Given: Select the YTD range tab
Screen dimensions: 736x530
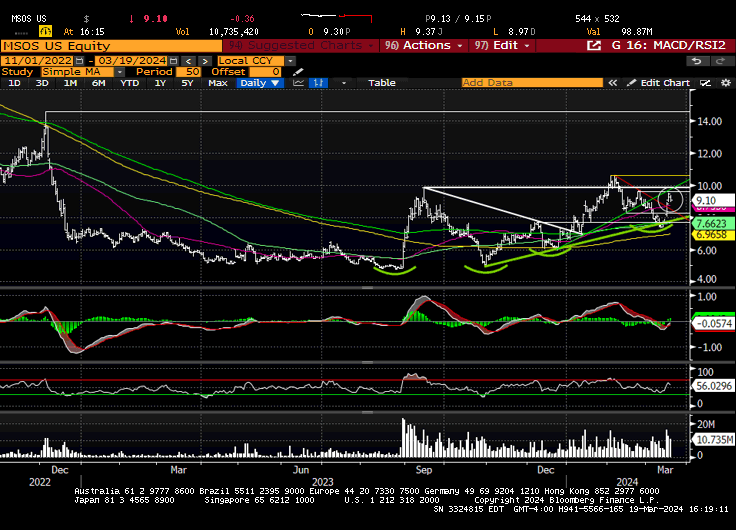Looking at the screenshot, I should [129, 83].
